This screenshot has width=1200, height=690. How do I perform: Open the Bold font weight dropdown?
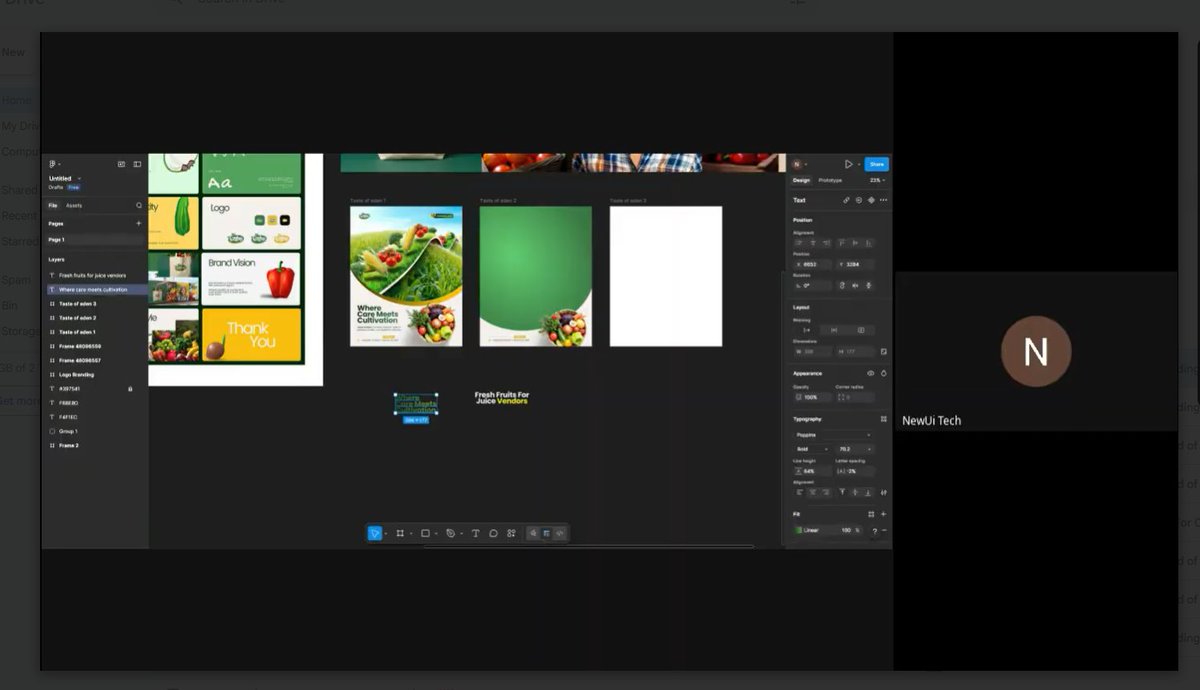pyautogui.click(x=812, y=449)
